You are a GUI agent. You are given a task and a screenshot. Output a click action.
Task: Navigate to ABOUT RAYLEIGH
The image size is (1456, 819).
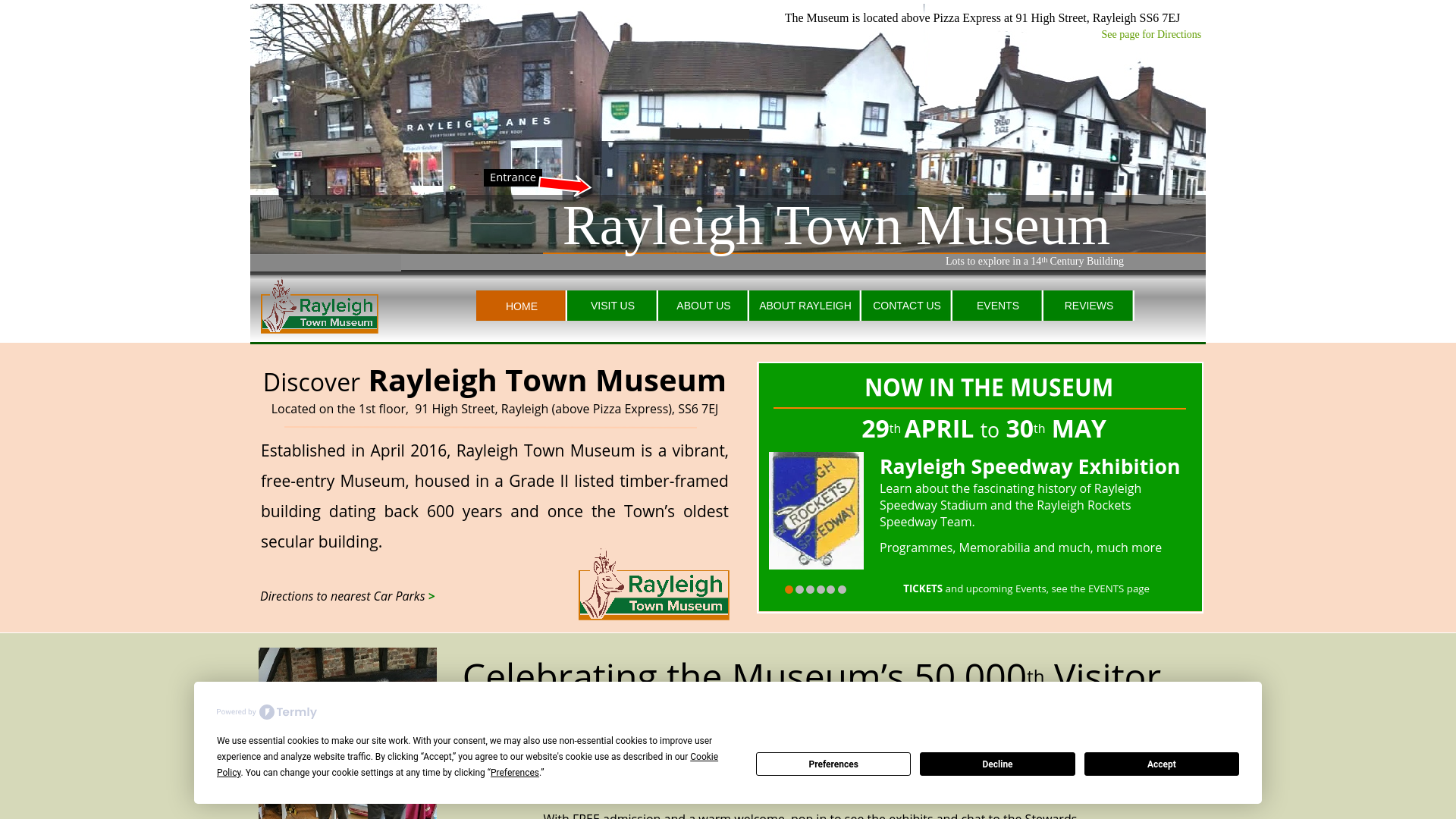pos(805,306)
